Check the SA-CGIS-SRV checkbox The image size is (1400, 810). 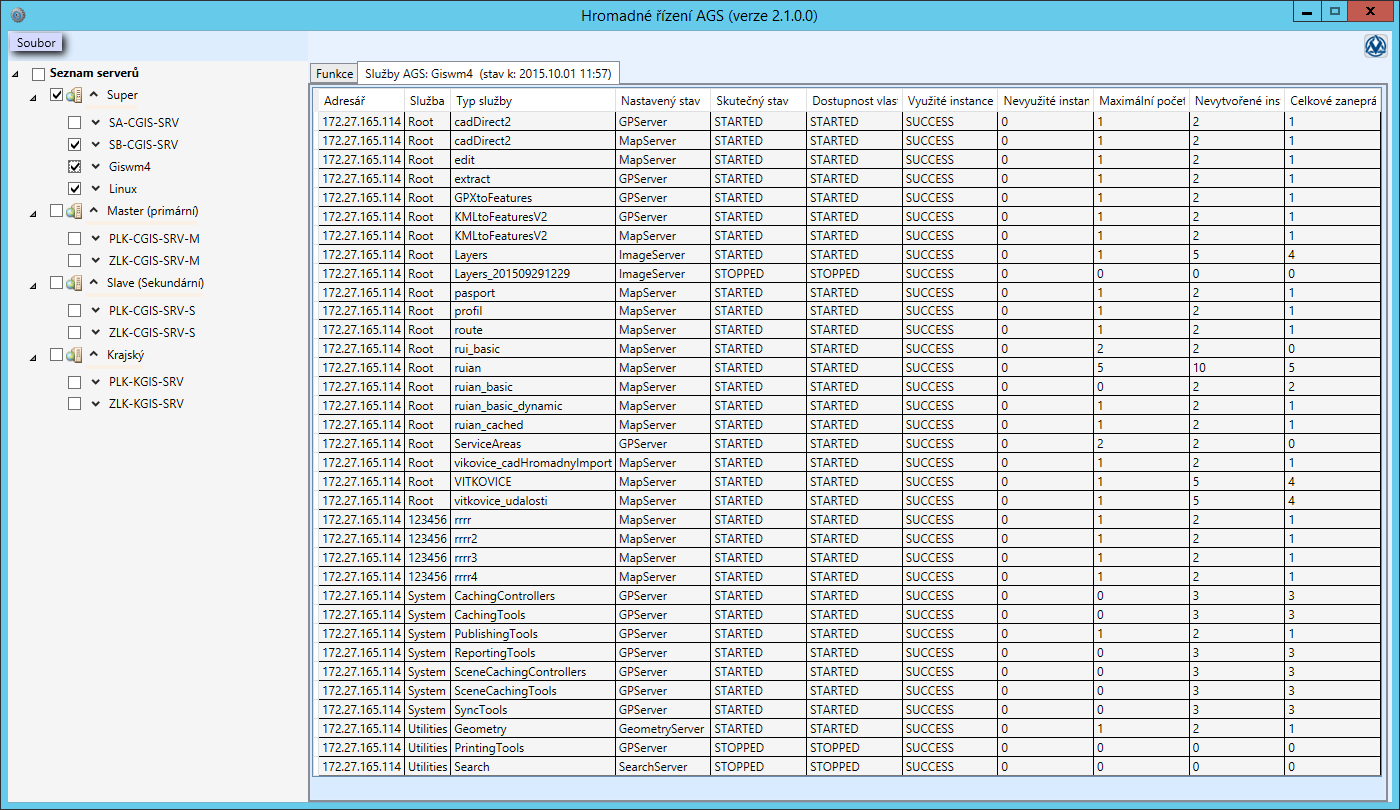[x=74, y=123]
